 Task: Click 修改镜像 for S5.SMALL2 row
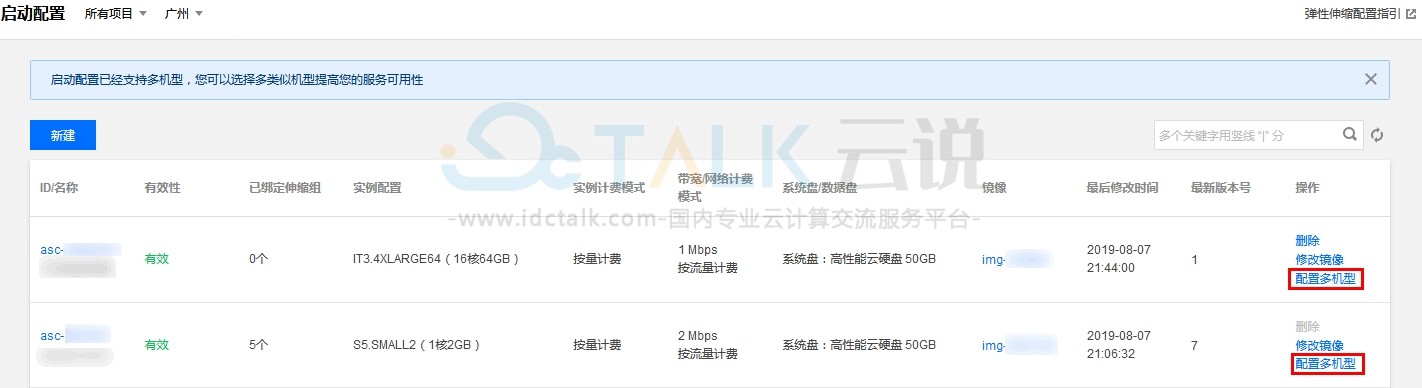[1319, 345]
